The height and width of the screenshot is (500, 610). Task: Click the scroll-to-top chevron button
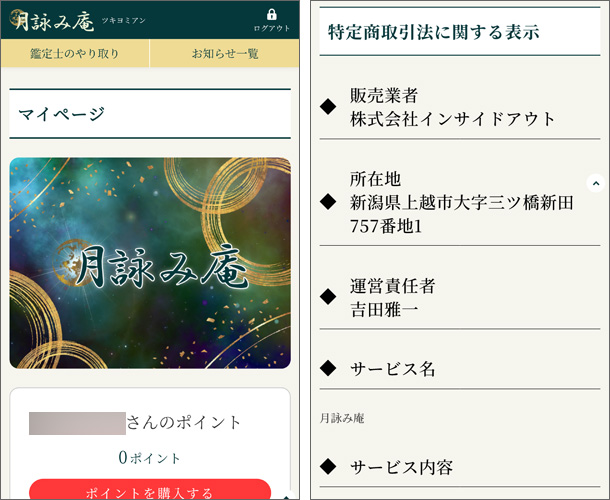coord(595,183)
